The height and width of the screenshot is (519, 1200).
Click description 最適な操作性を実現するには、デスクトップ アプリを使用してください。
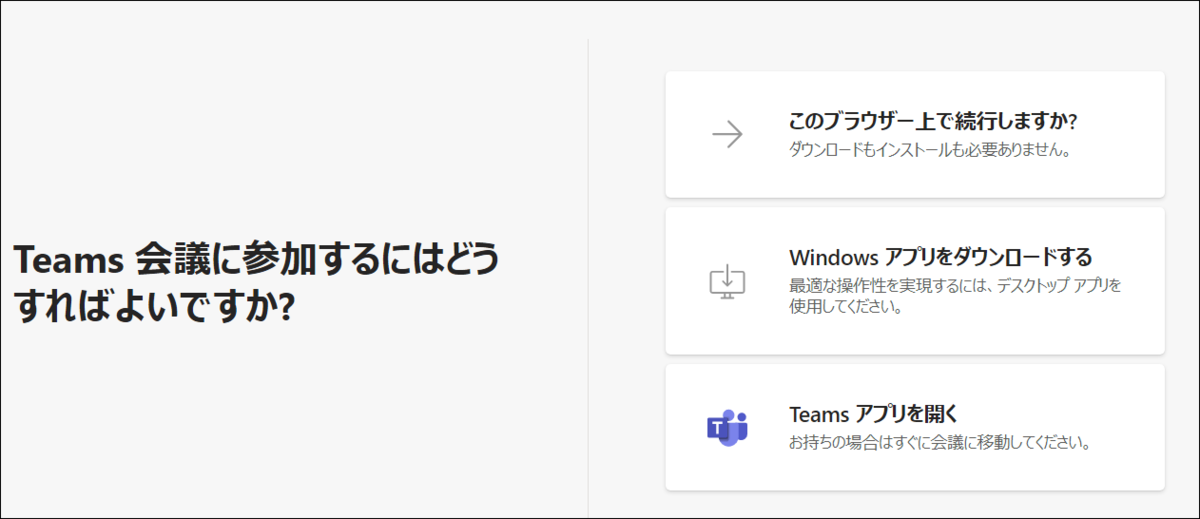pyautogui.click(x=956, y=296)
